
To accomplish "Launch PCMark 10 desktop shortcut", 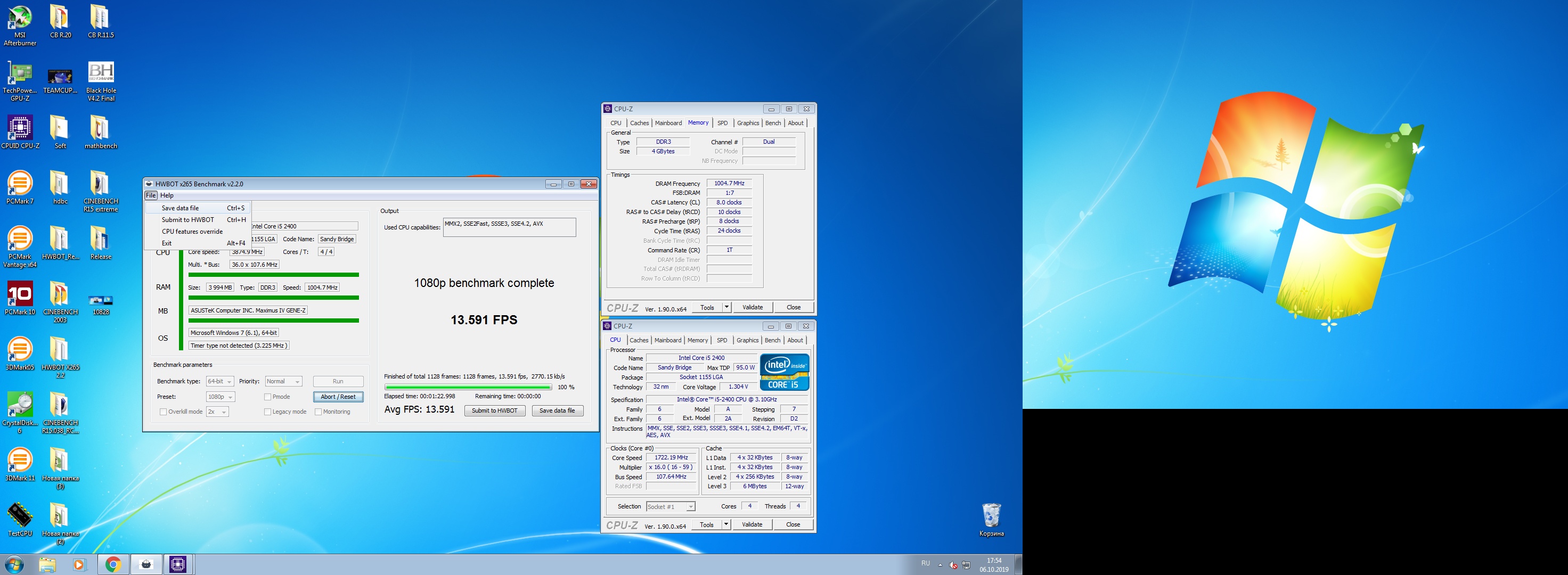I will (x=20, y=298).
